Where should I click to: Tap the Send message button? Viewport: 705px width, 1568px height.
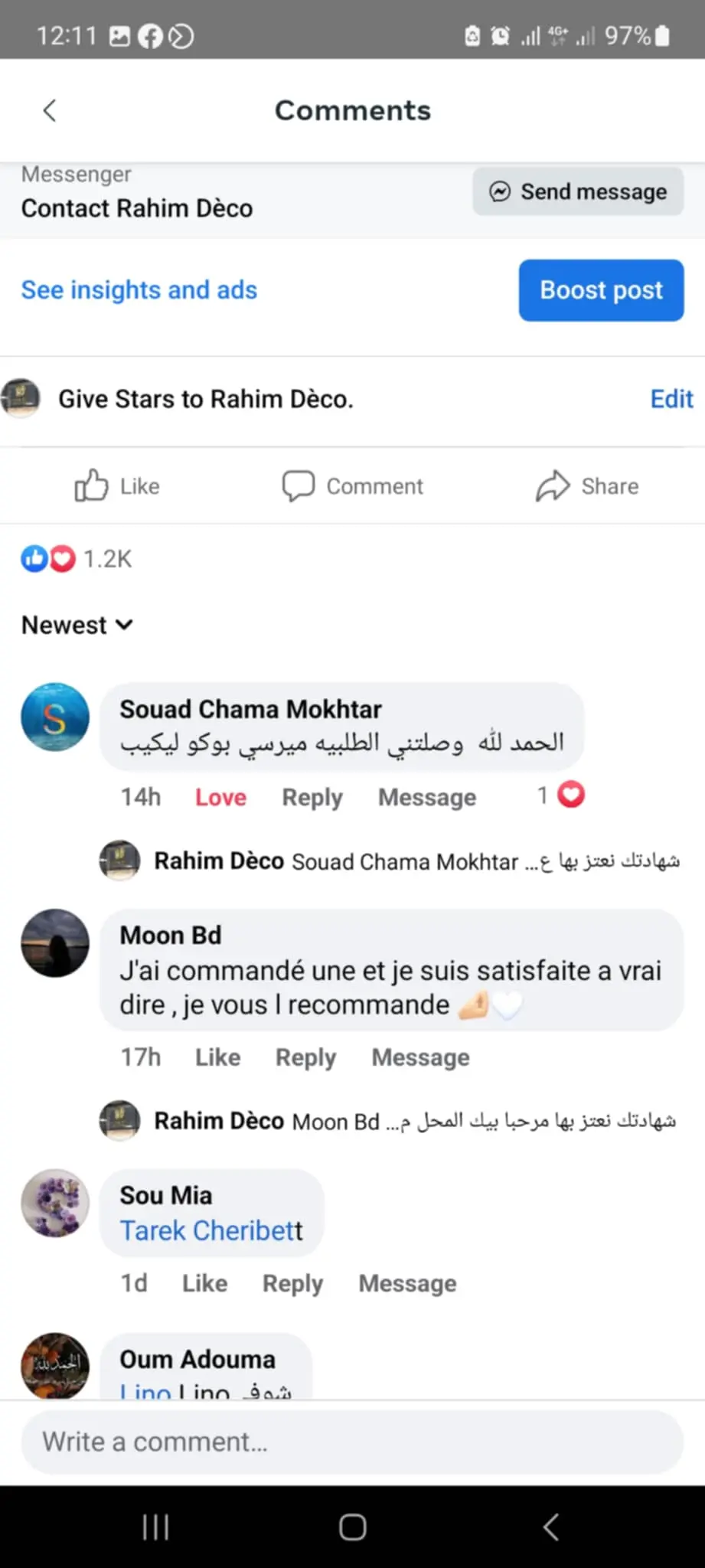(x=578, y=191)
